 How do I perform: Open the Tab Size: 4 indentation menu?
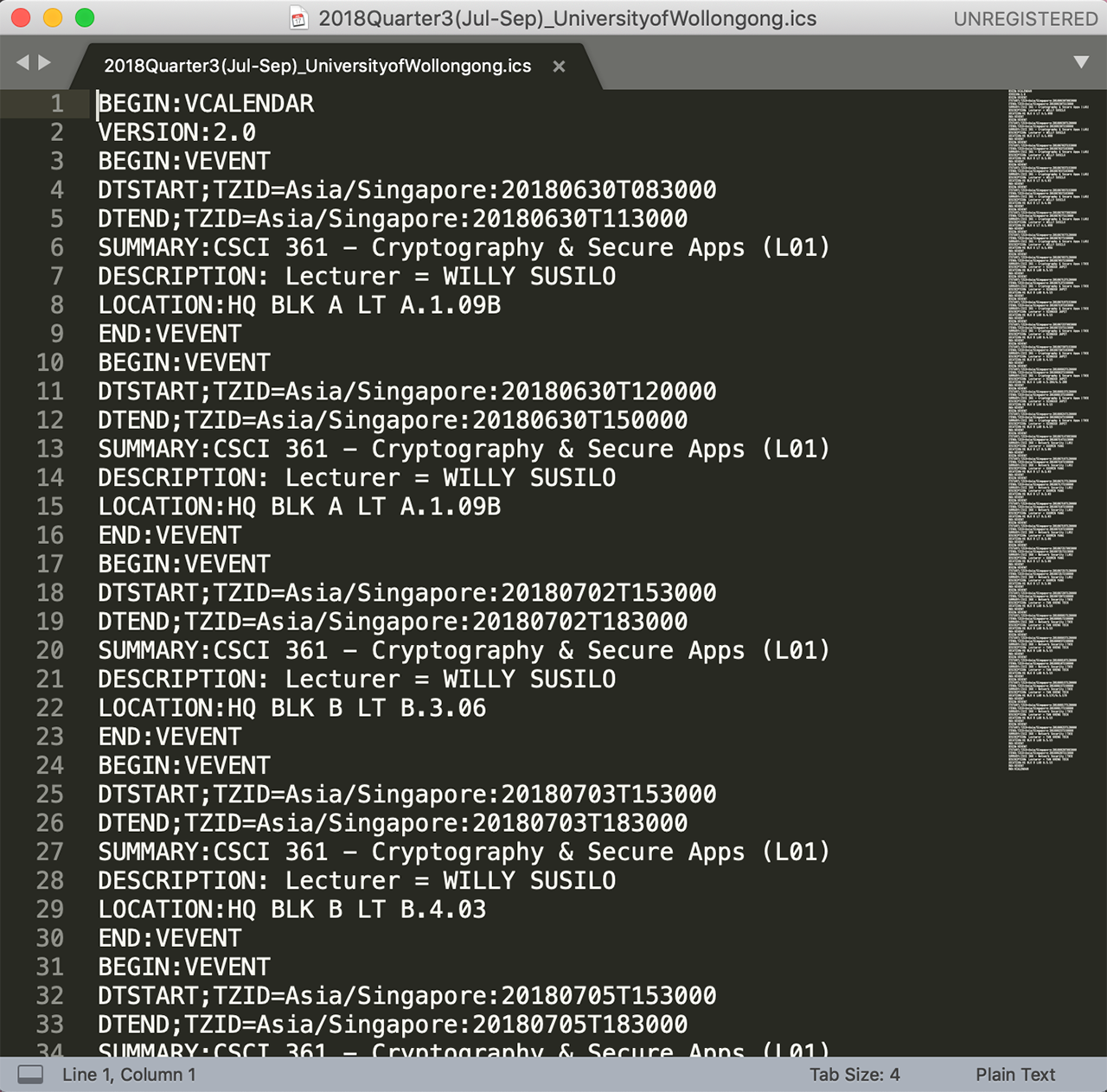pos(854,1075)
